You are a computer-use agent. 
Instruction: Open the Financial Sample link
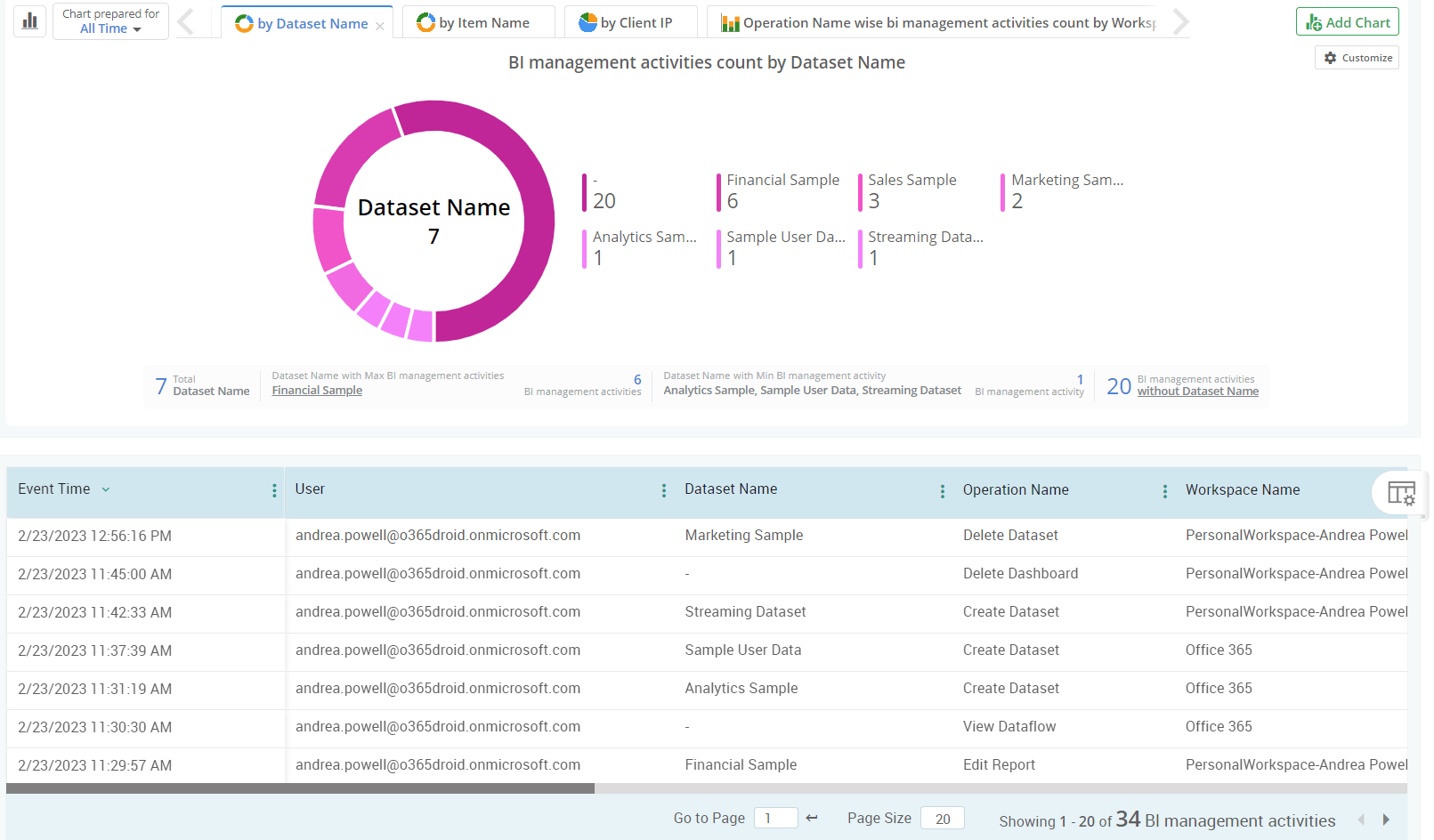[316, 390]
